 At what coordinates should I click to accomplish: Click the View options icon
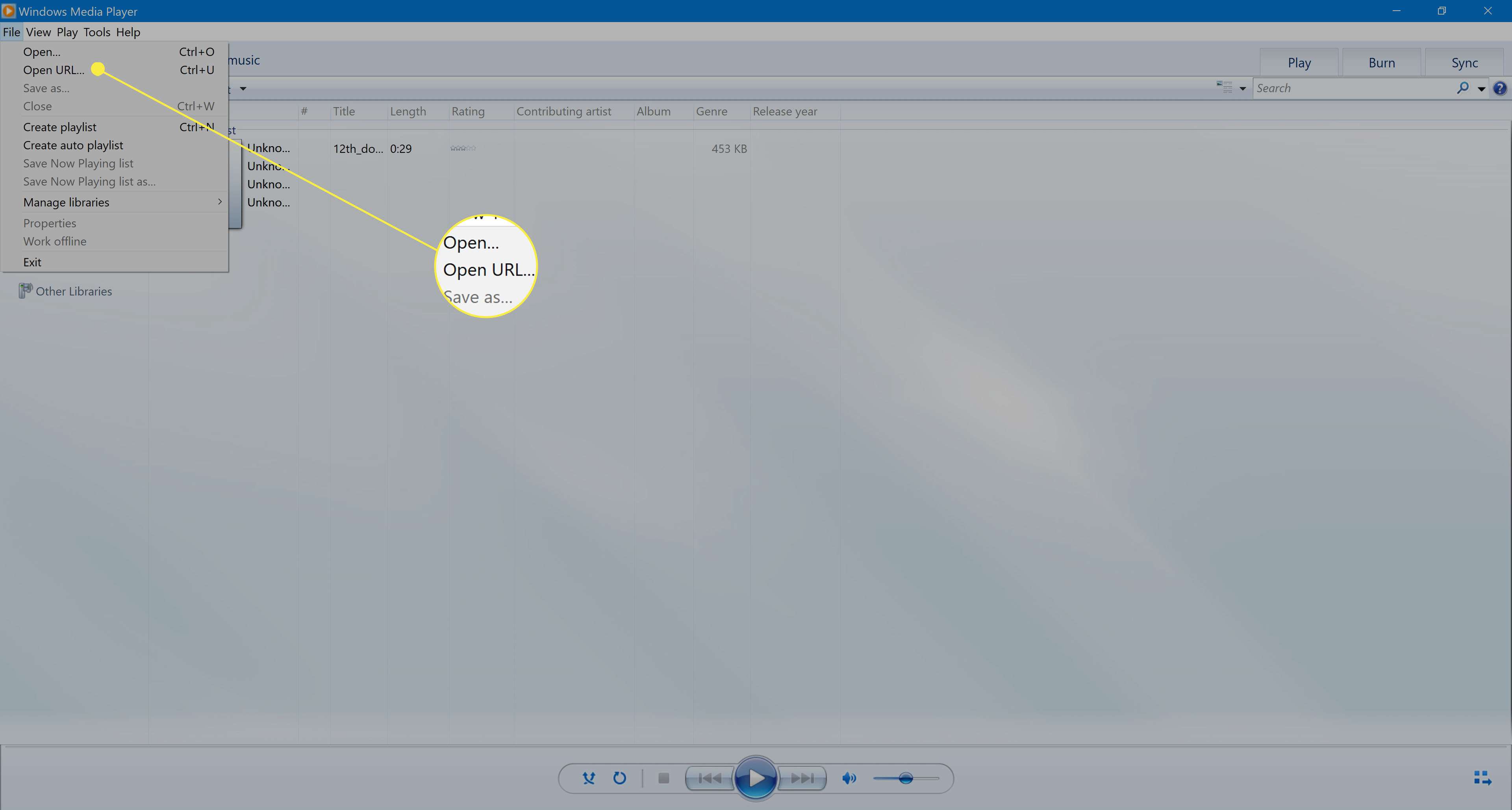1225,87
